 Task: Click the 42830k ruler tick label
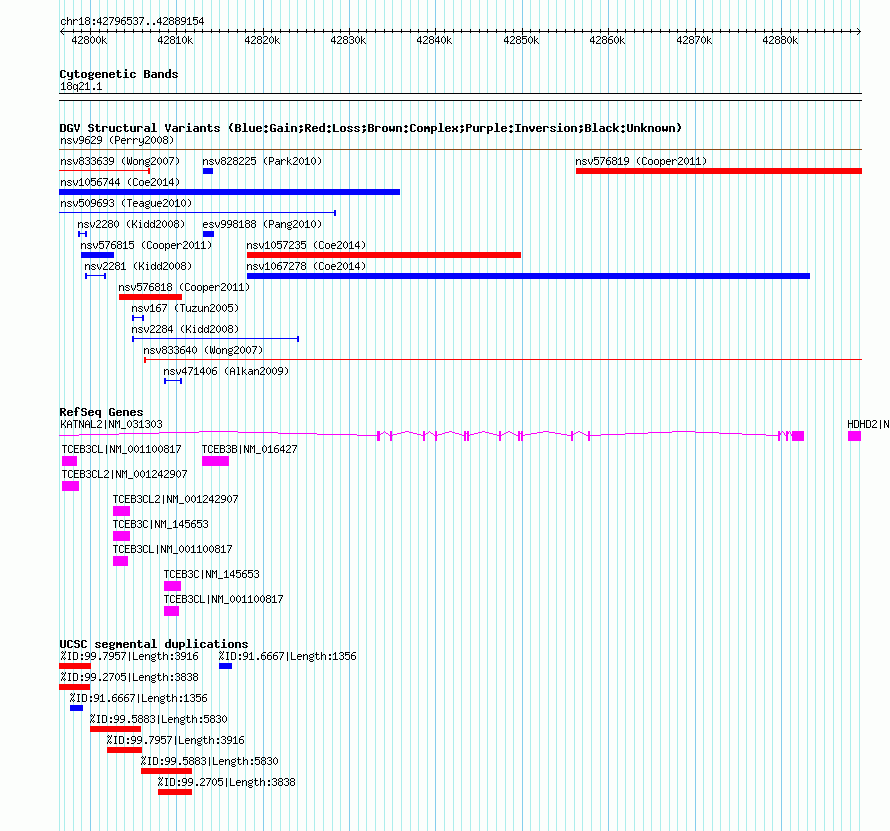(349, 40)
